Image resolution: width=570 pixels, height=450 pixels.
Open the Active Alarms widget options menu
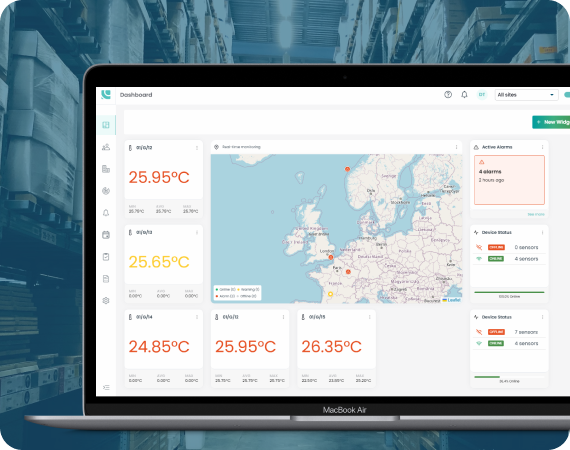point(542,147)
